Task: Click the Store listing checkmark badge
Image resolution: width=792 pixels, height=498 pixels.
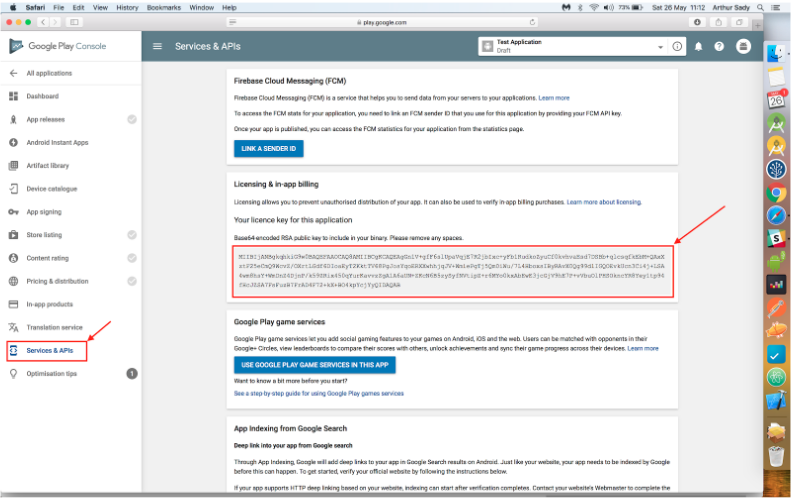Action: [132, 235]
